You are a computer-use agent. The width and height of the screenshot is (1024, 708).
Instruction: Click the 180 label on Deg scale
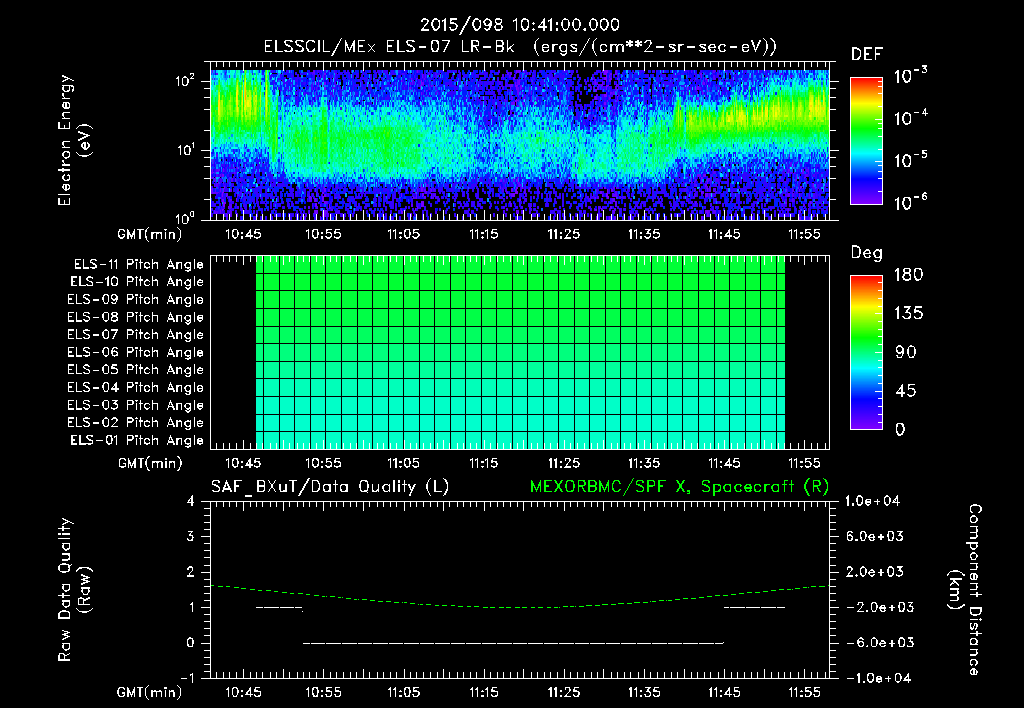908,274
